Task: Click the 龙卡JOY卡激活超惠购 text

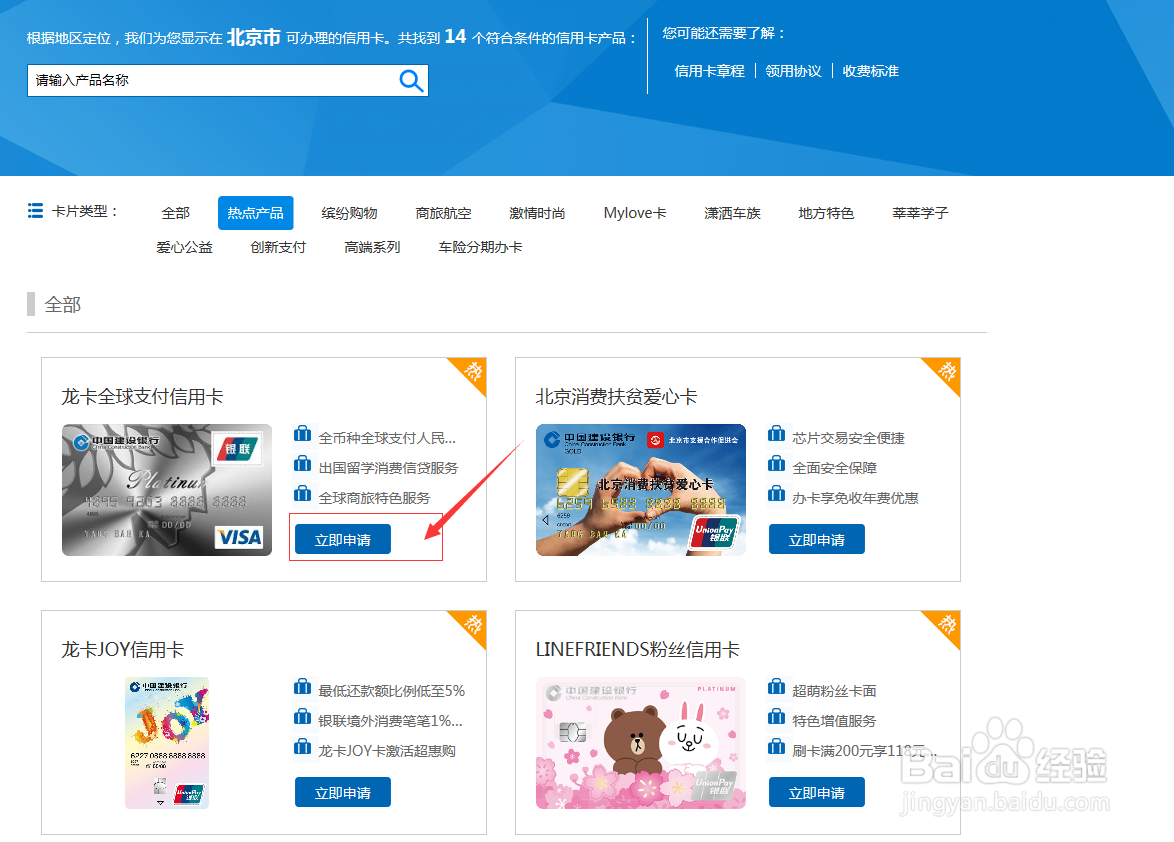Action: point(386,751)
